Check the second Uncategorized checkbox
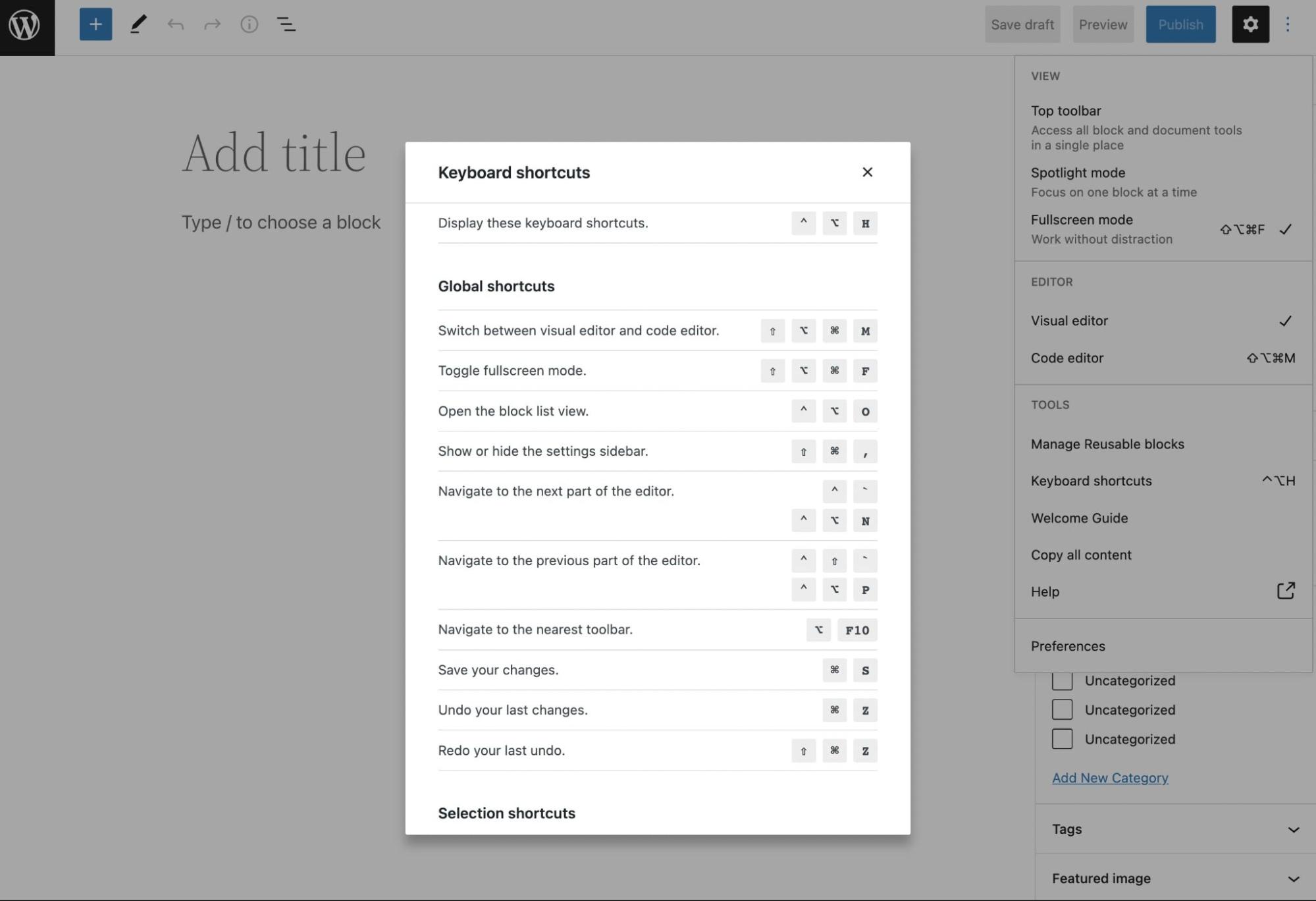Viewport: 1316px width, 901px height. [x=1061, y=709]
